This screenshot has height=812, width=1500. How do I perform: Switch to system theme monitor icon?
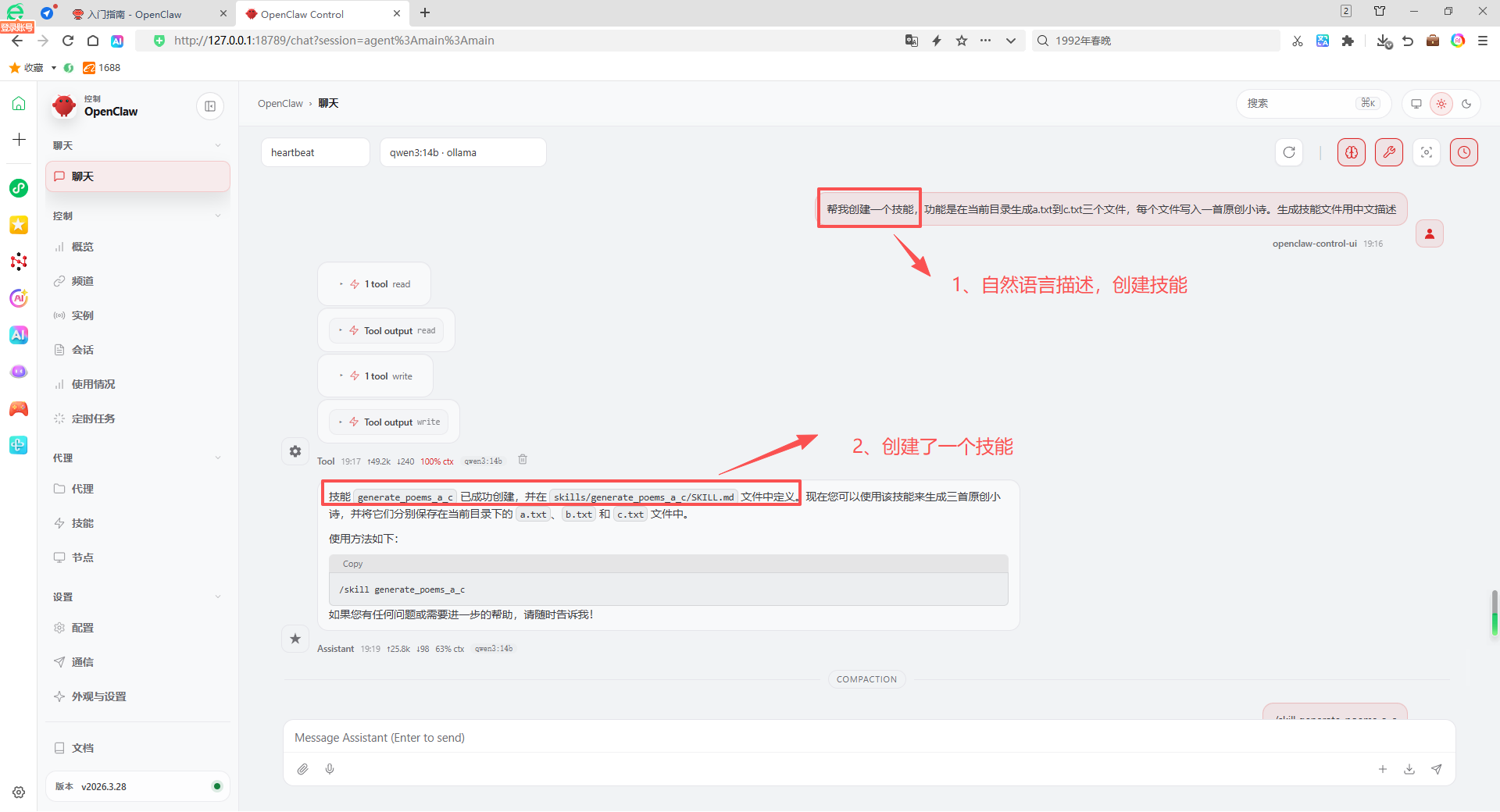pos(1416,103)
